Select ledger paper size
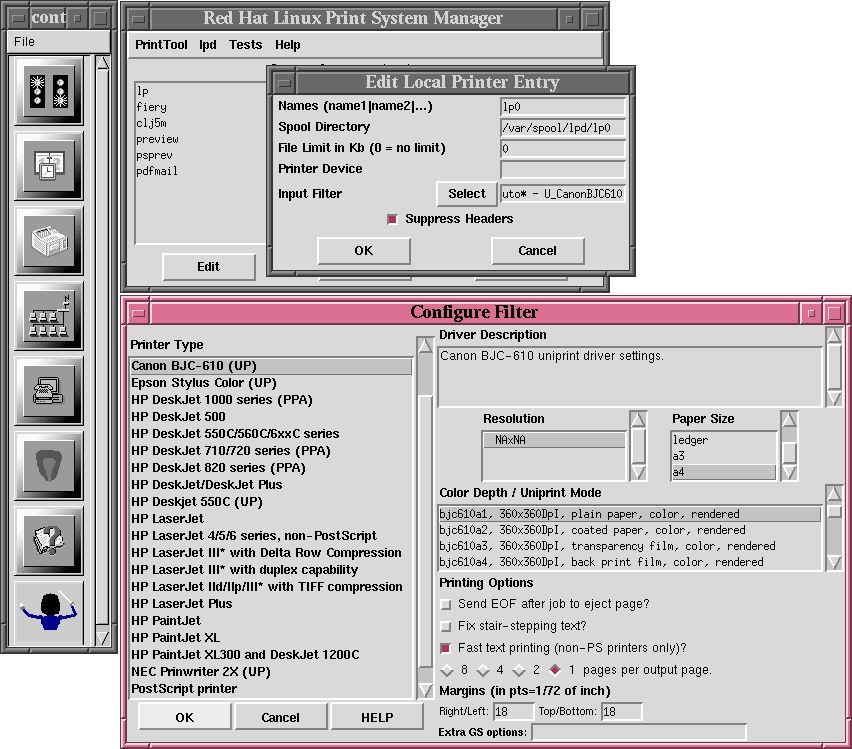 723,440
